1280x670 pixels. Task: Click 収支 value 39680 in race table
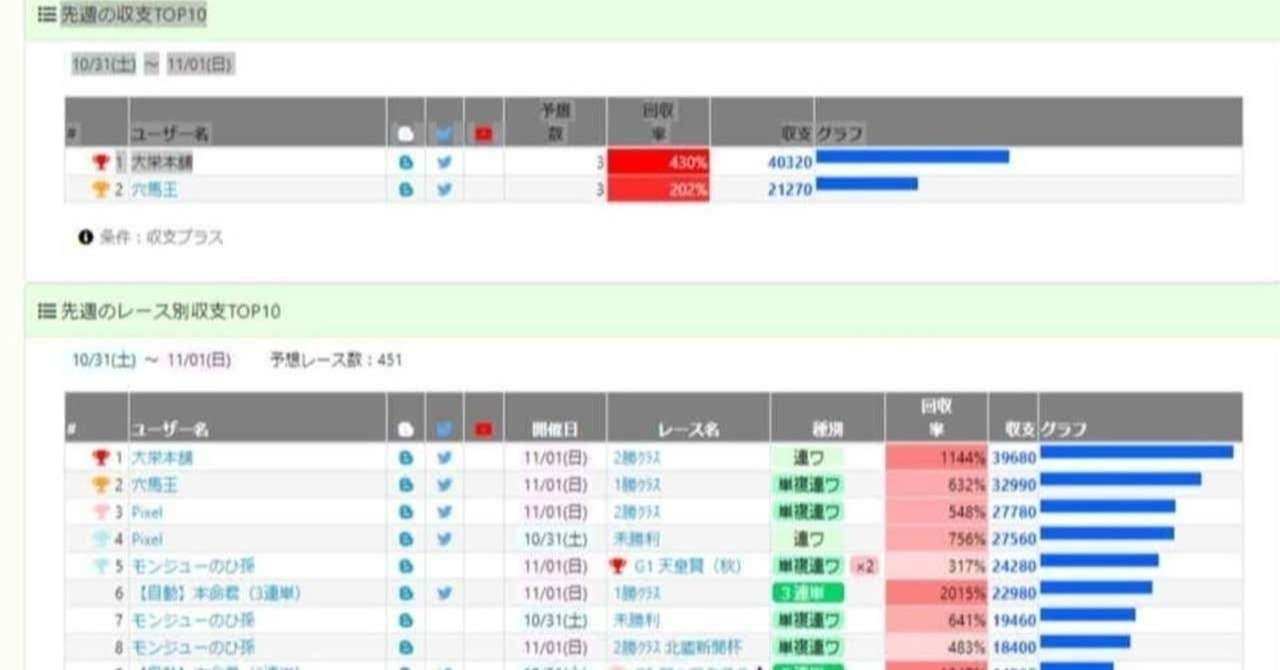tap(1014, 457)
